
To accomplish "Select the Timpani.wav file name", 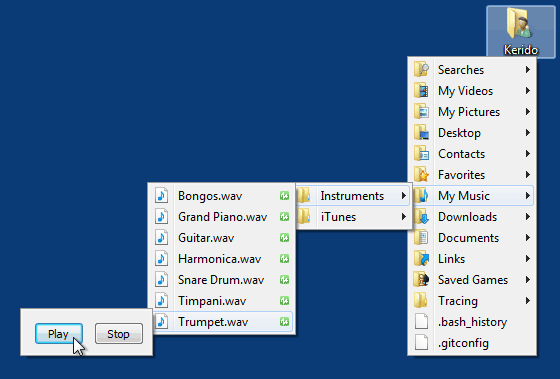I will (212, 301).
